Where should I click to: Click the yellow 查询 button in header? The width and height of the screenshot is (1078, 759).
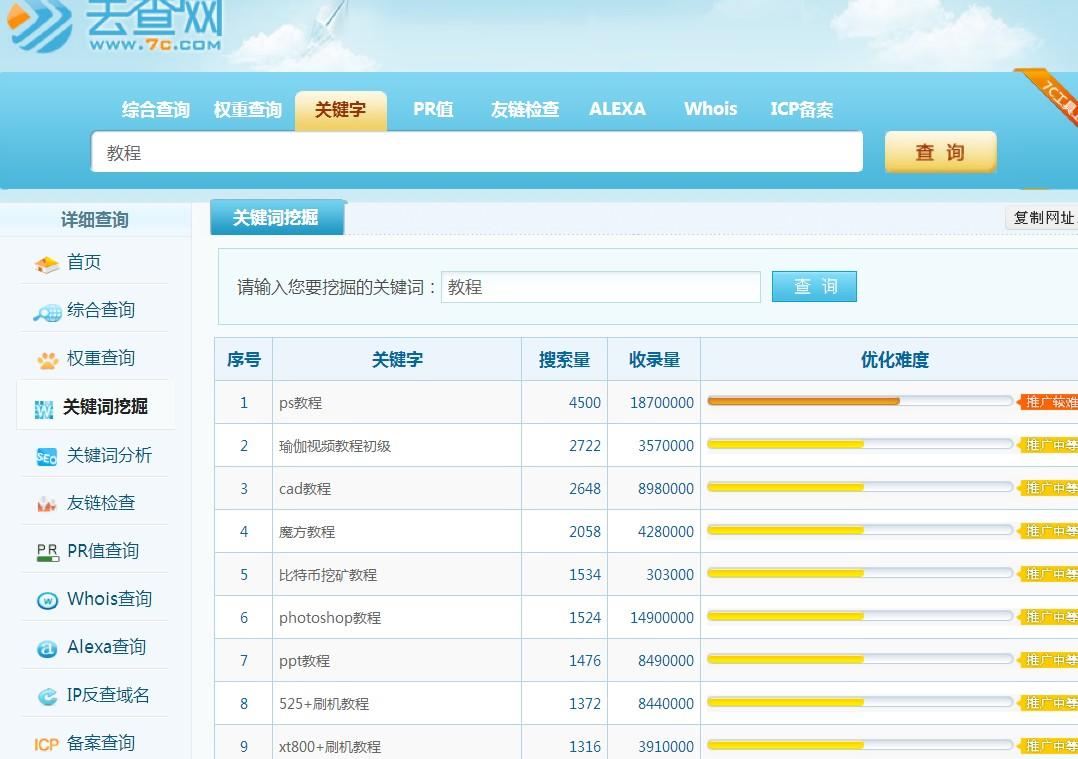point(940,152)
